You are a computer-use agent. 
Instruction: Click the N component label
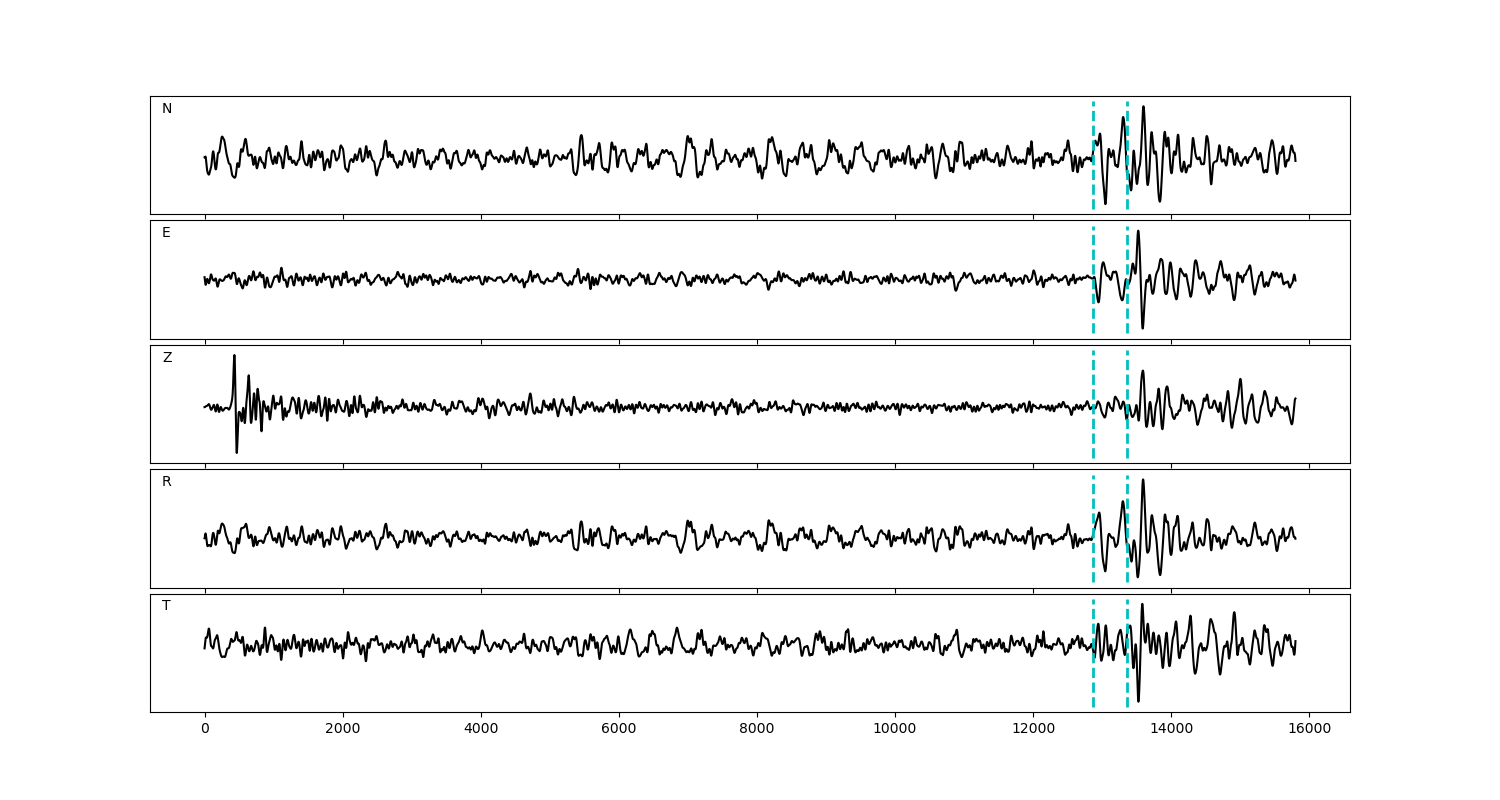point(167,109)
